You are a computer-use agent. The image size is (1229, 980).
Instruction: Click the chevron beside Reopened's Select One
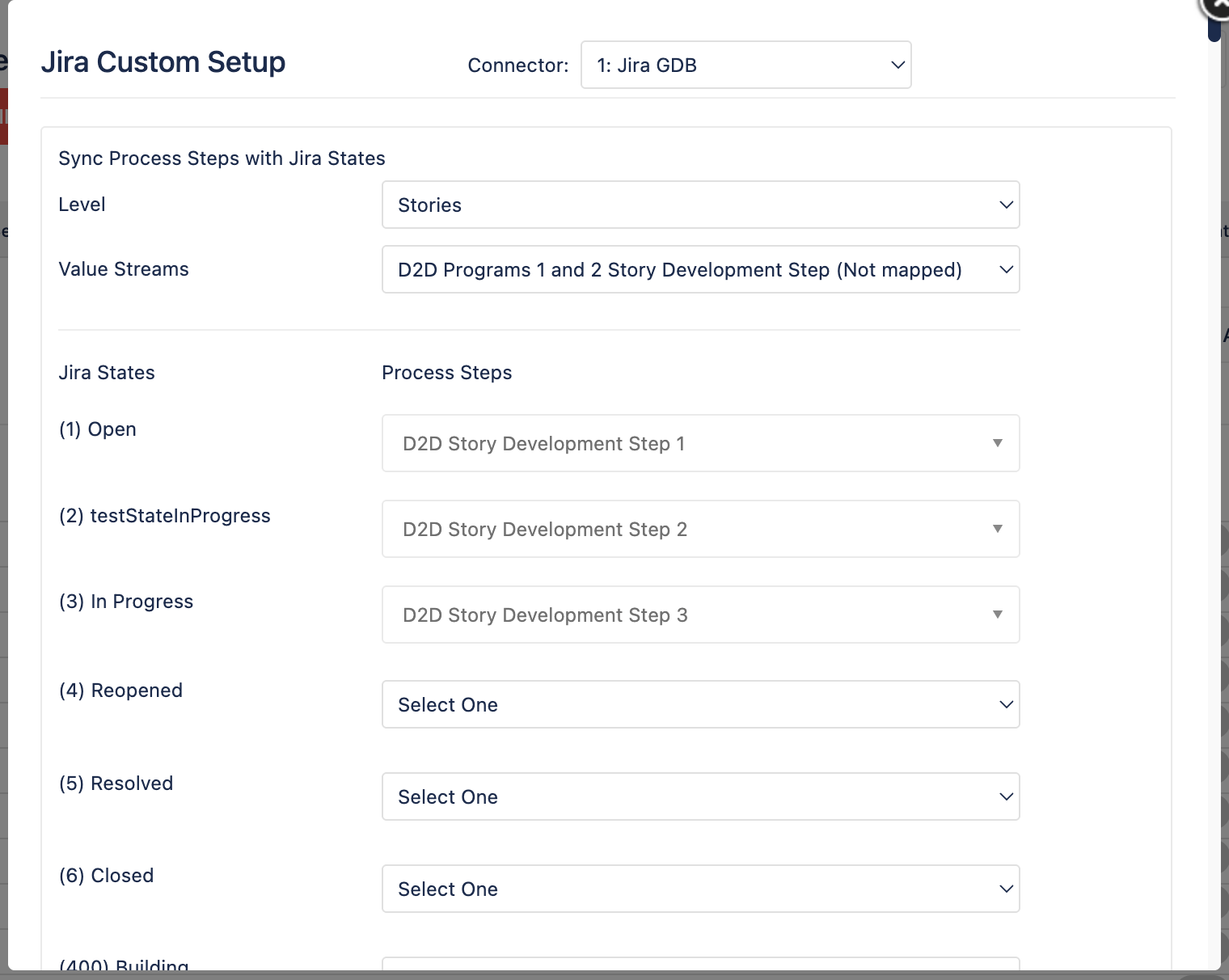click(1007, 704)
